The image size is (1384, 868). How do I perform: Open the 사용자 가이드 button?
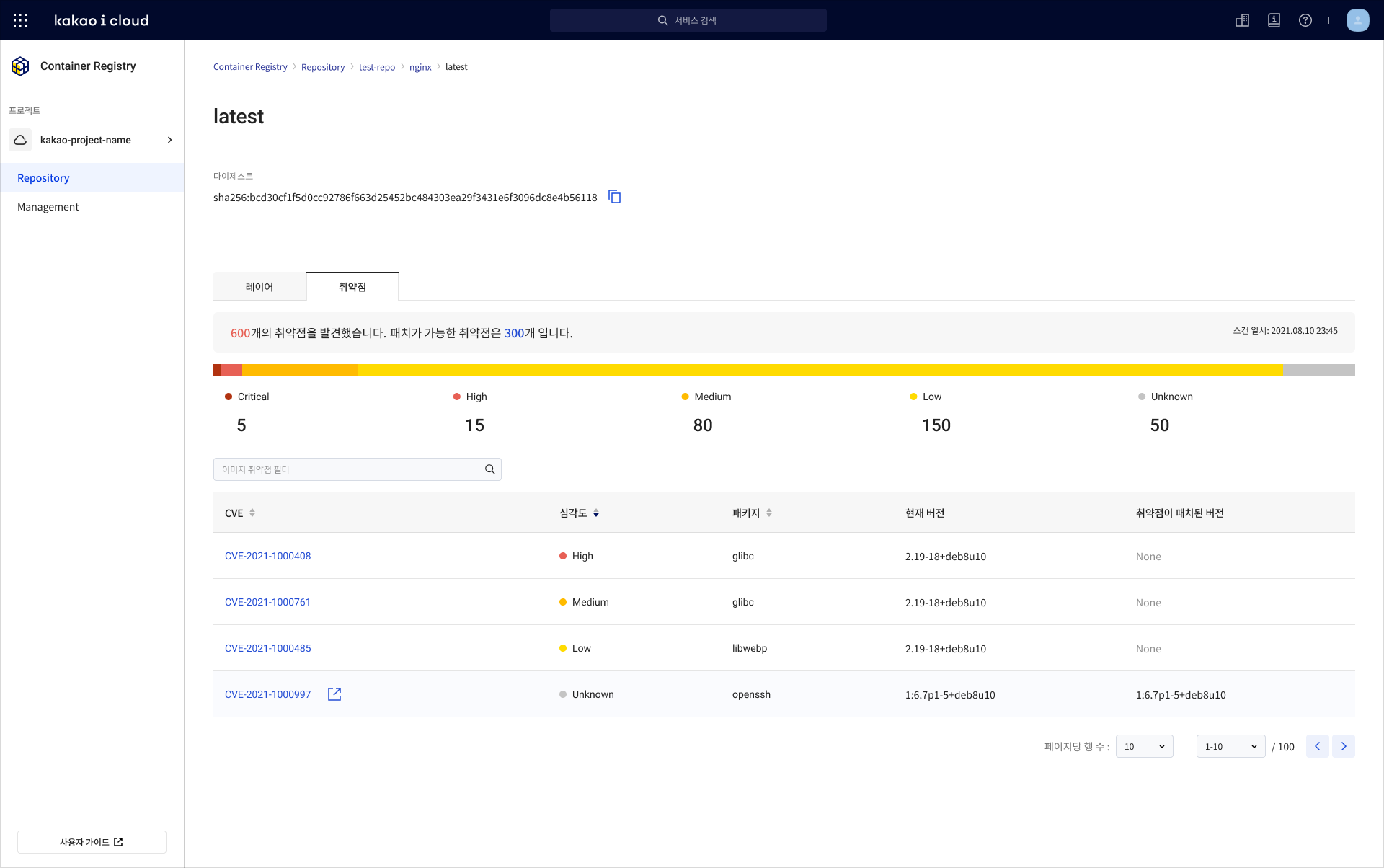pyautogui.click(x=92, y=842)
